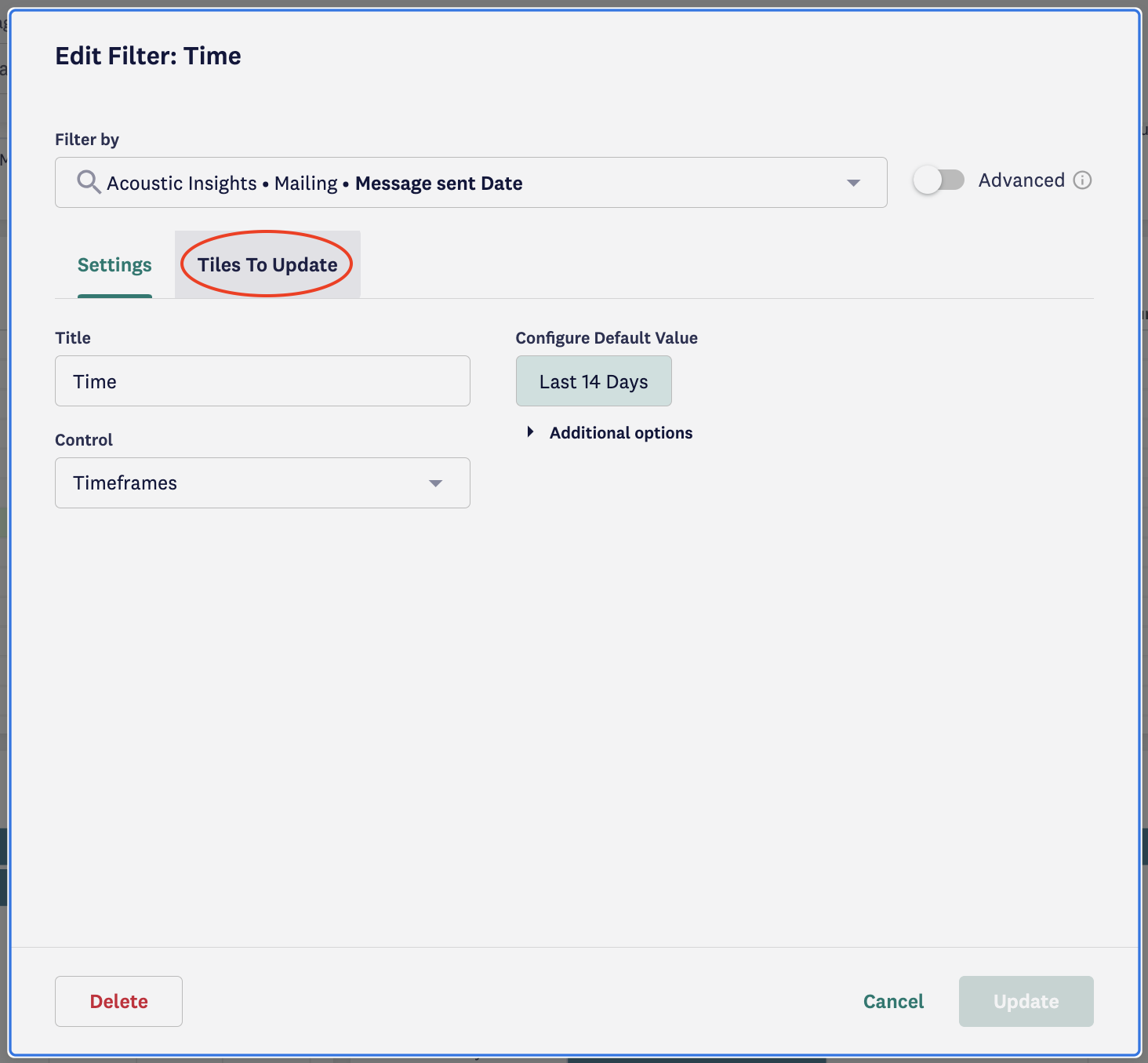This screenshot has height=1063, width=1148.
Task: Click the Configure Default Value label
Action: tap(606, 338)
